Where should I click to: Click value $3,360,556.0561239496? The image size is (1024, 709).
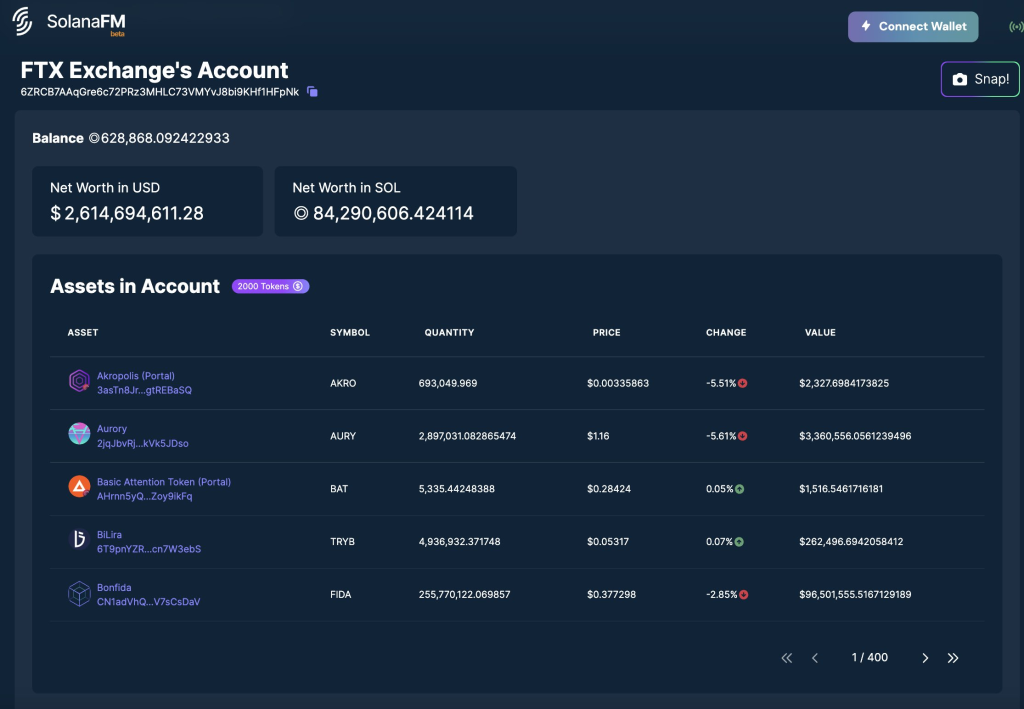(855, 436)
